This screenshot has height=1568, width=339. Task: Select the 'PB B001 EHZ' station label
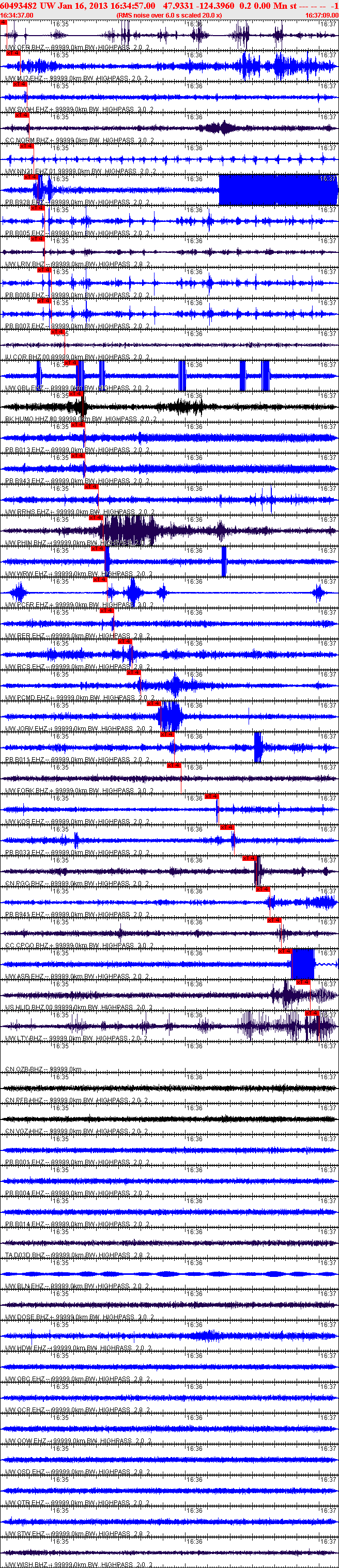coord(24,1163)
